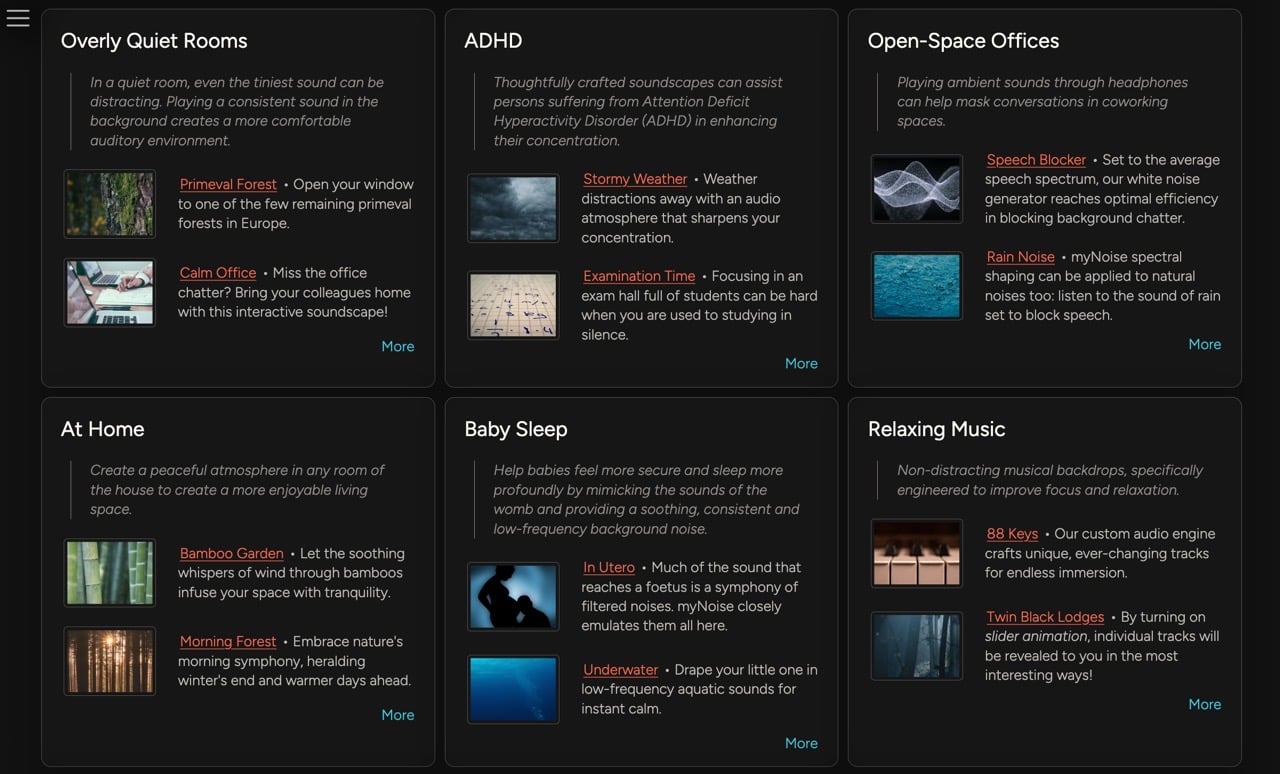Click the Open-Space Offices heading
This screenshot has width=1280, height=774.
coord(963,41)
